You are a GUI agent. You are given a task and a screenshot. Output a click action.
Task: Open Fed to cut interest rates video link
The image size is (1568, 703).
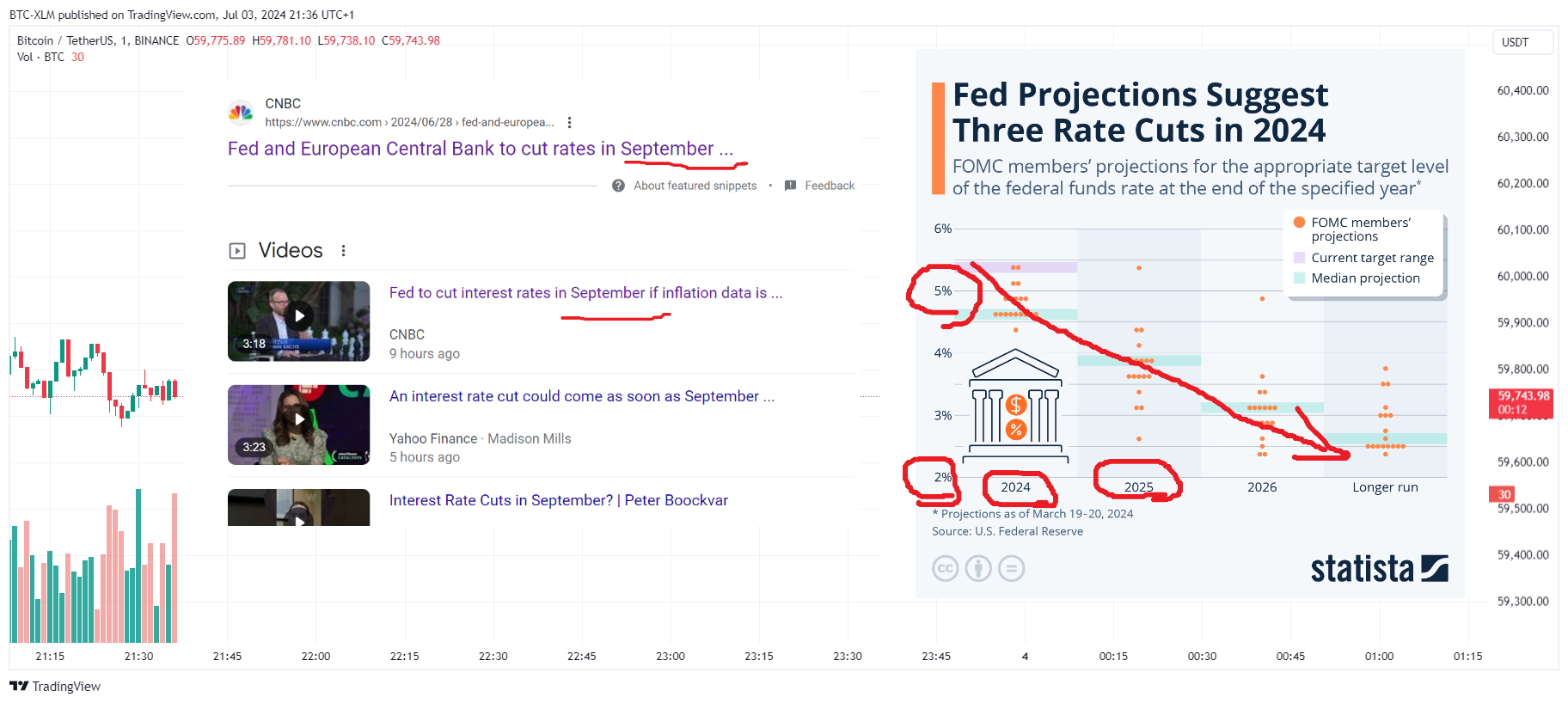tap(585, 293)
